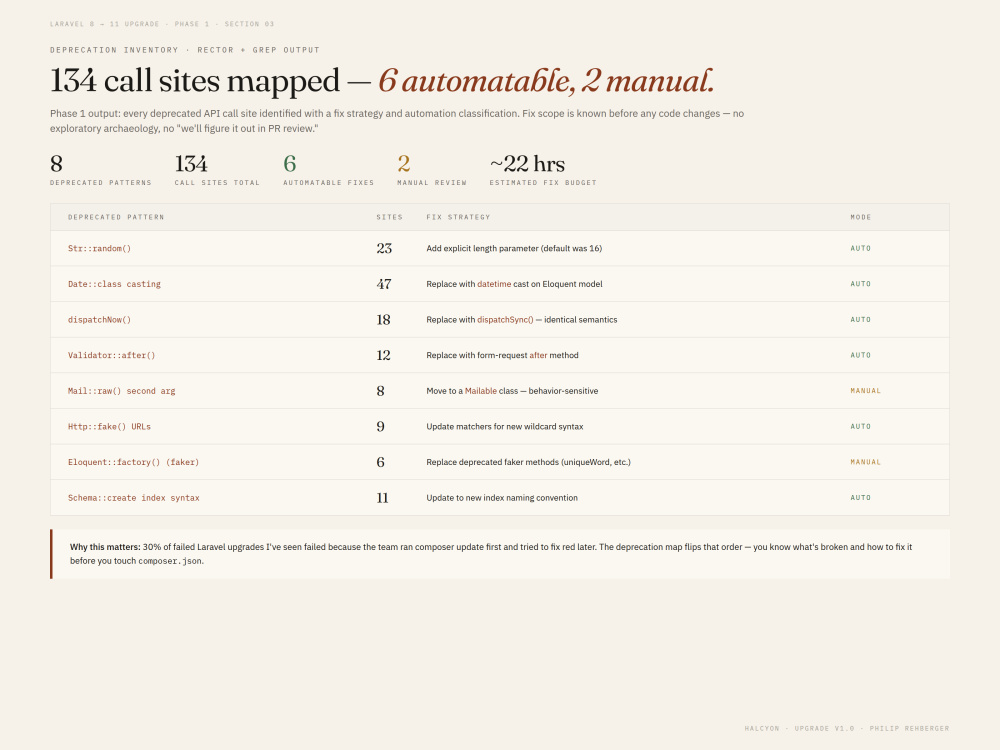Click the site count 23
This screenshot has width=1000, height=750.
pos(384,249)
